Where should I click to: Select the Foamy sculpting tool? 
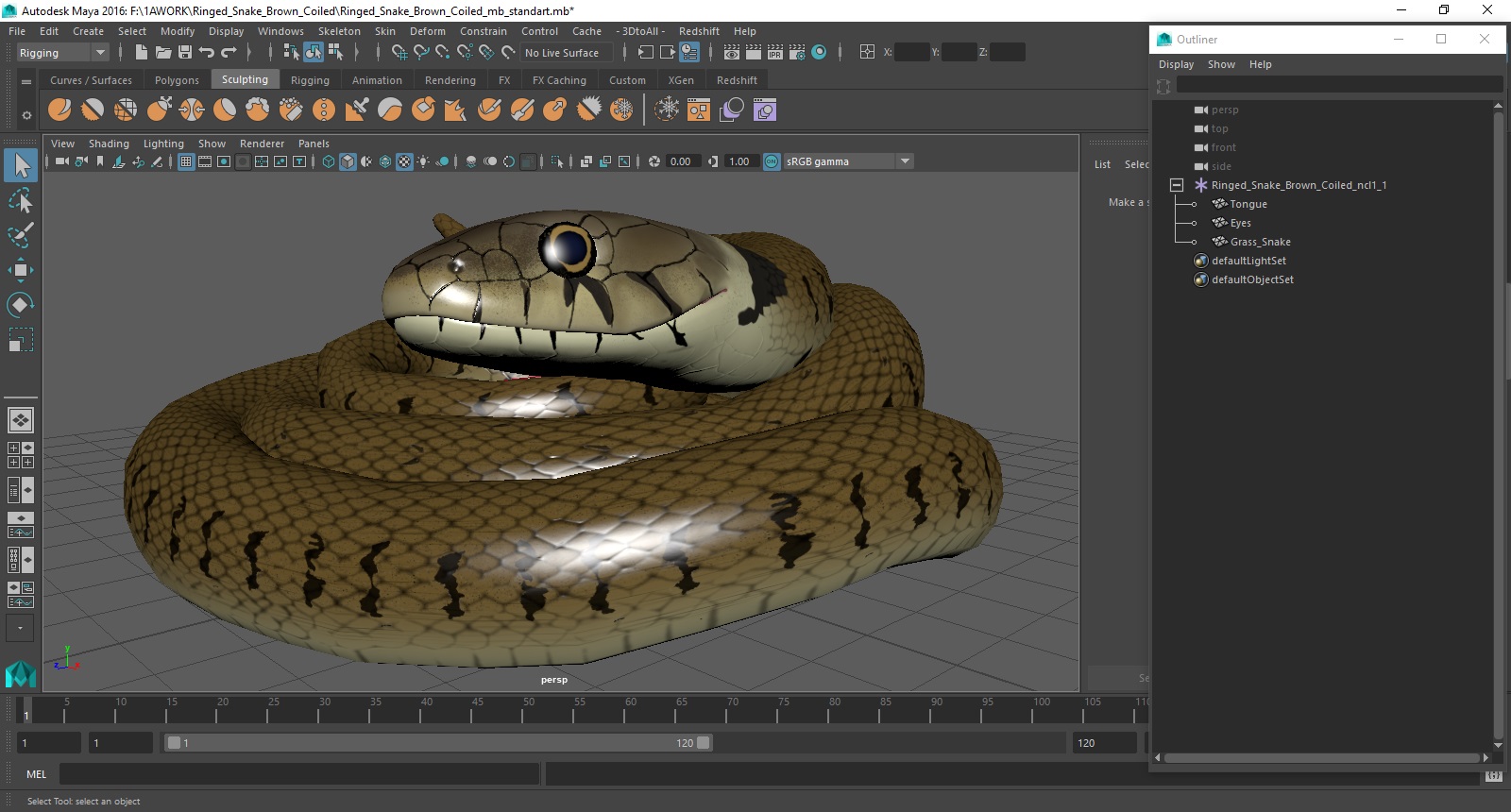click(258, 110)
